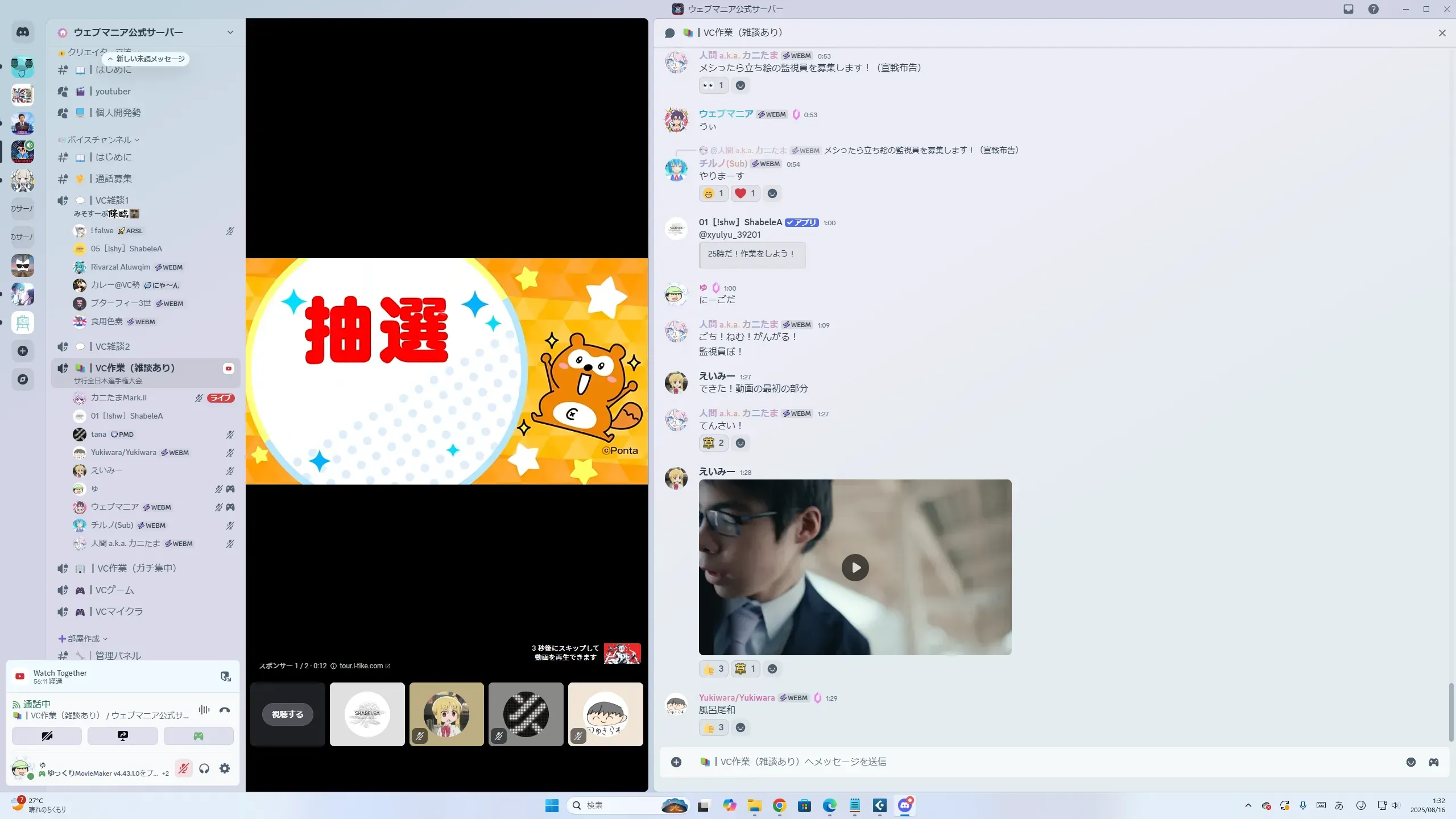Select the youtuber forum channel
Image resolution: width=1456 pixels, height=819 pixels.
[x=113, y=92]
